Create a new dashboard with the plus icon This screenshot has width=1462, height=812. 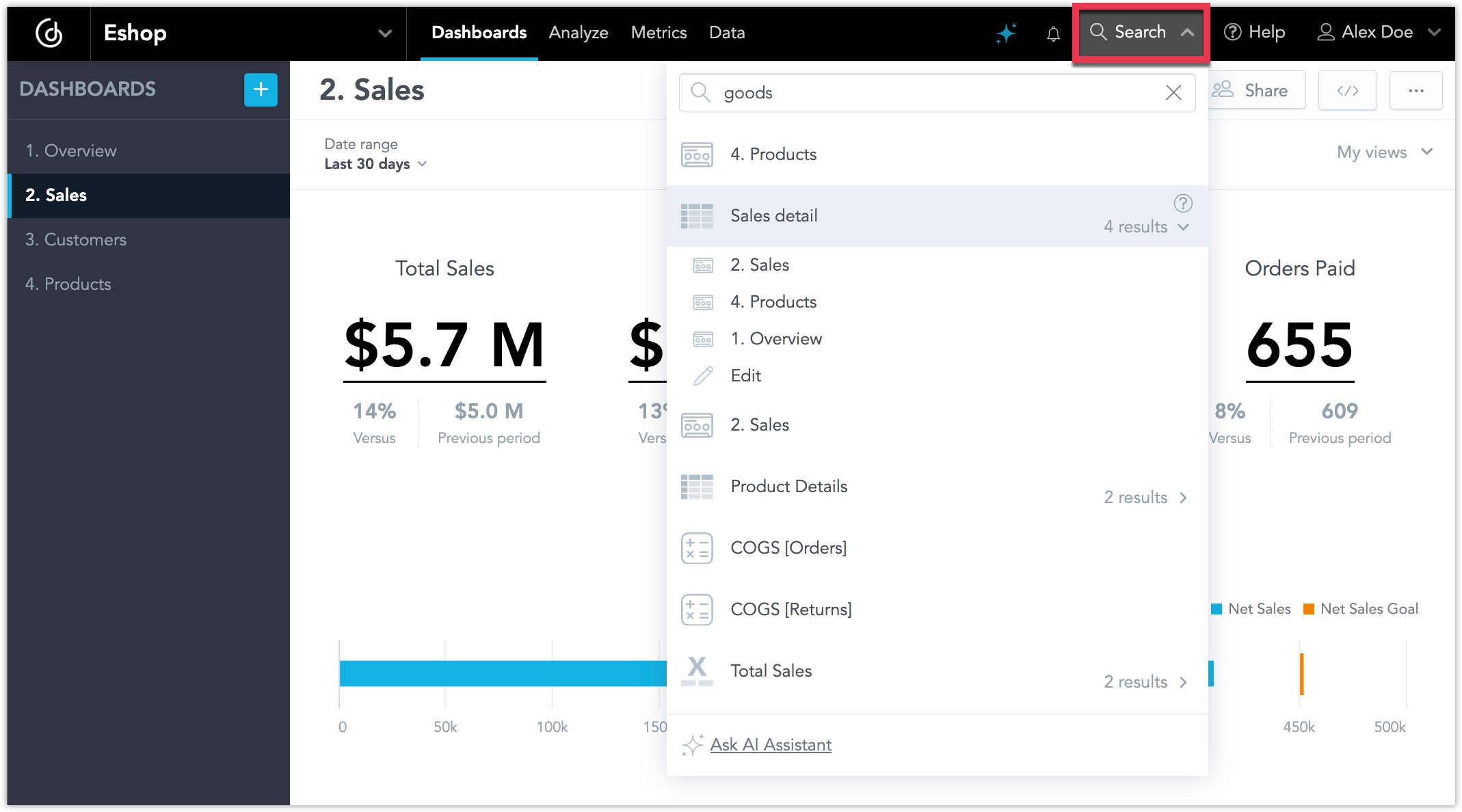point(260,90)
